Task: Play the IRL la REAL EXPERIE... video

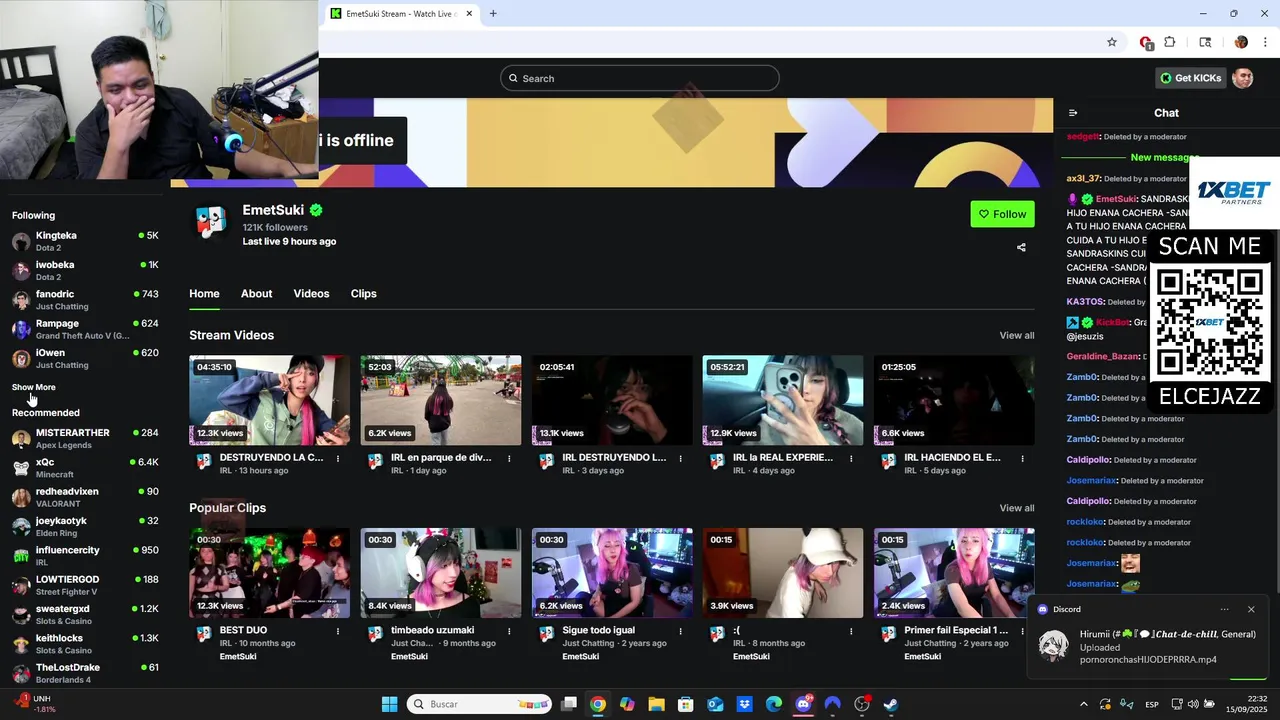Action: click(783, 400)
